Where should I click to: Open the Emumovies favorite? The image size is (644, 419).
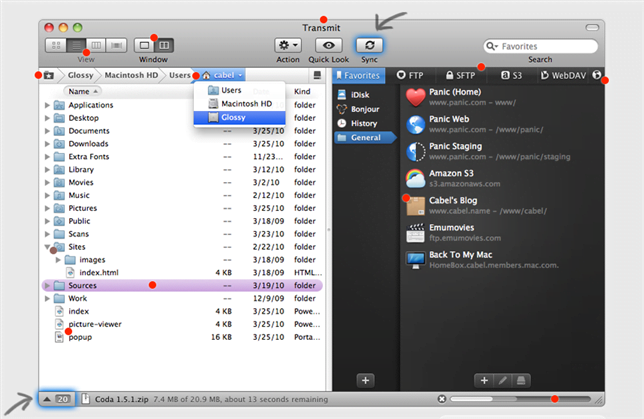tap(502, 233)
